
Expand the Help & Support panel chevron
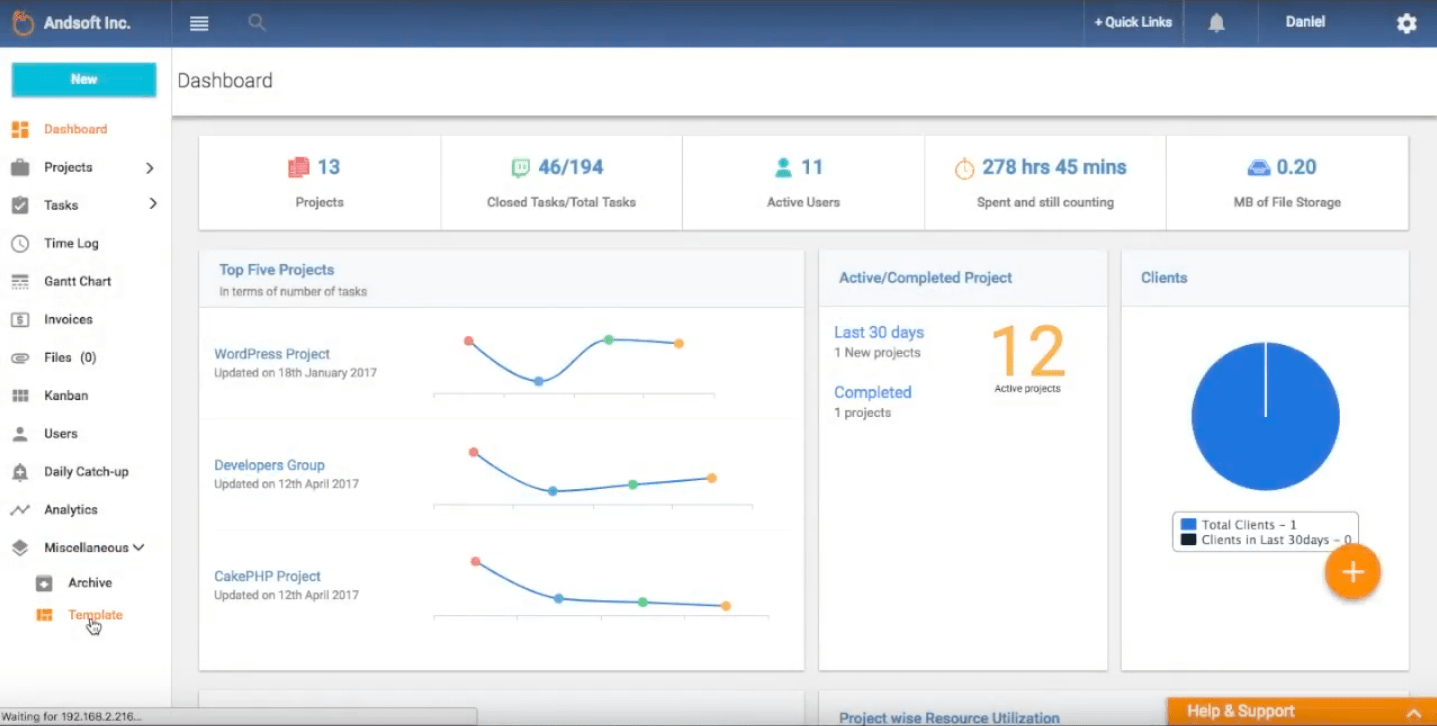(1413, 713)
